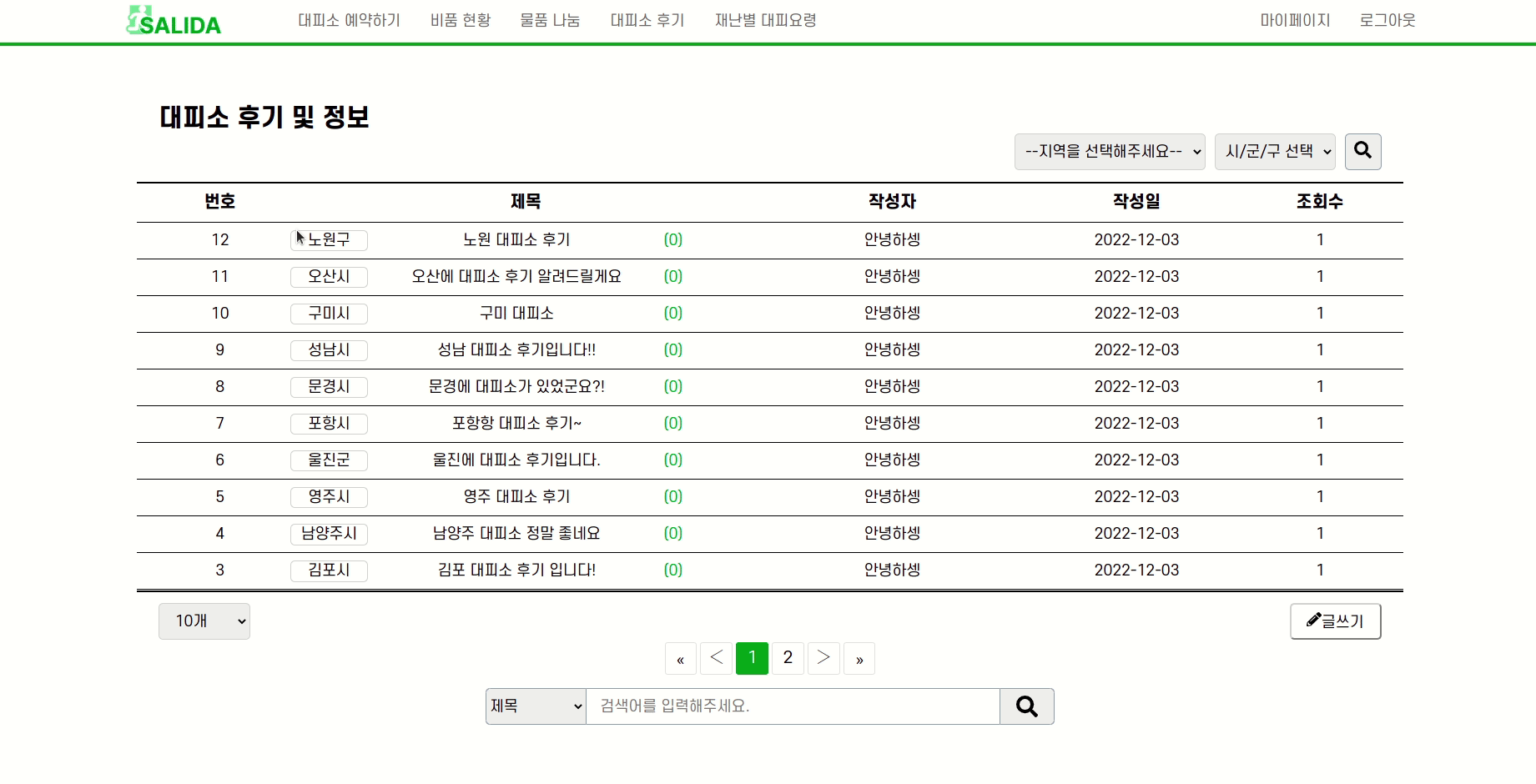The image size is (1536, 784).
Task: Jump to the last page with » button
Action: point(859,659)
